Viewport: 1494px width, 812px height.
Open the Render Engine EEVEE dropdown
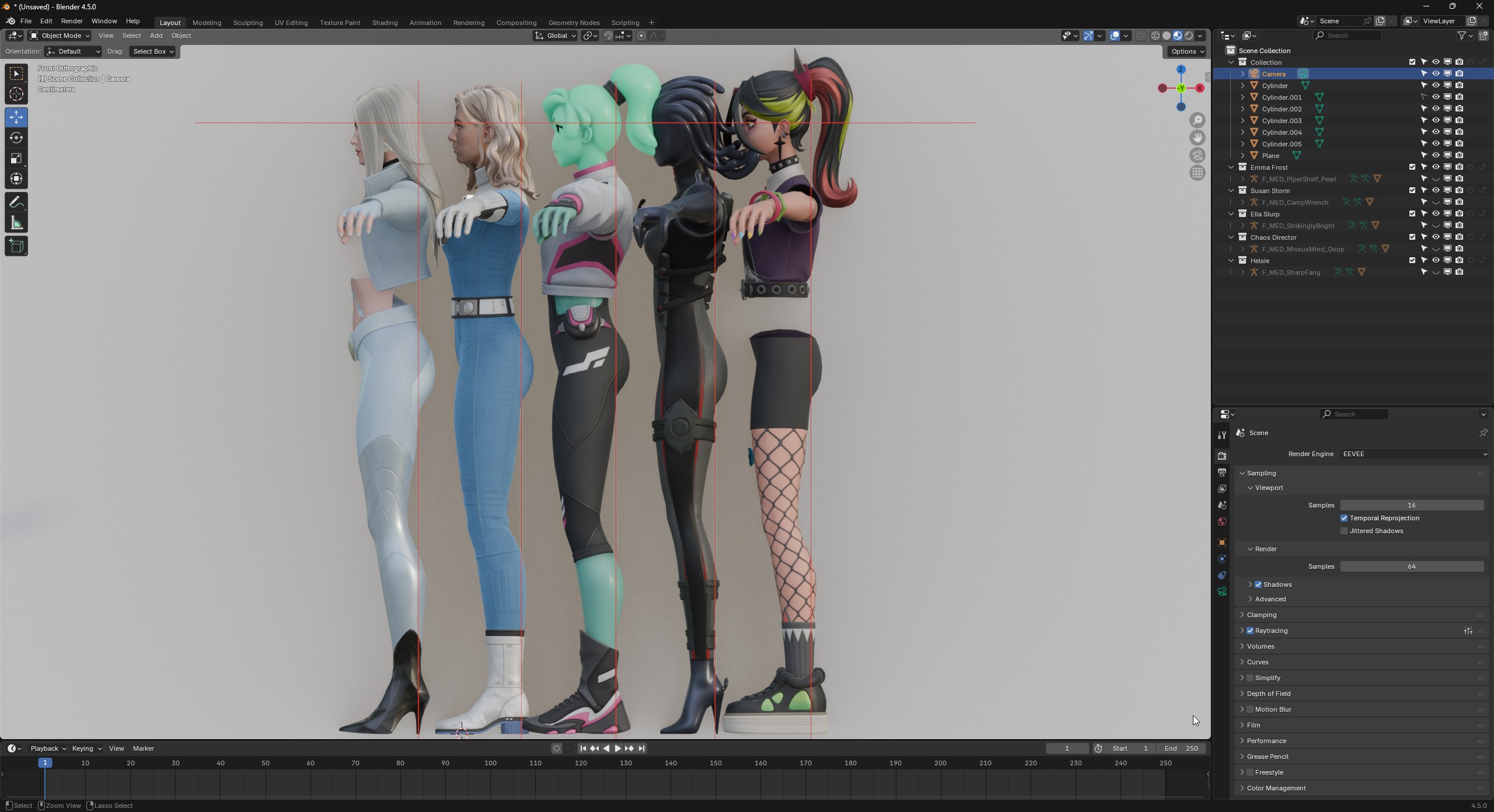point(1414,454)
